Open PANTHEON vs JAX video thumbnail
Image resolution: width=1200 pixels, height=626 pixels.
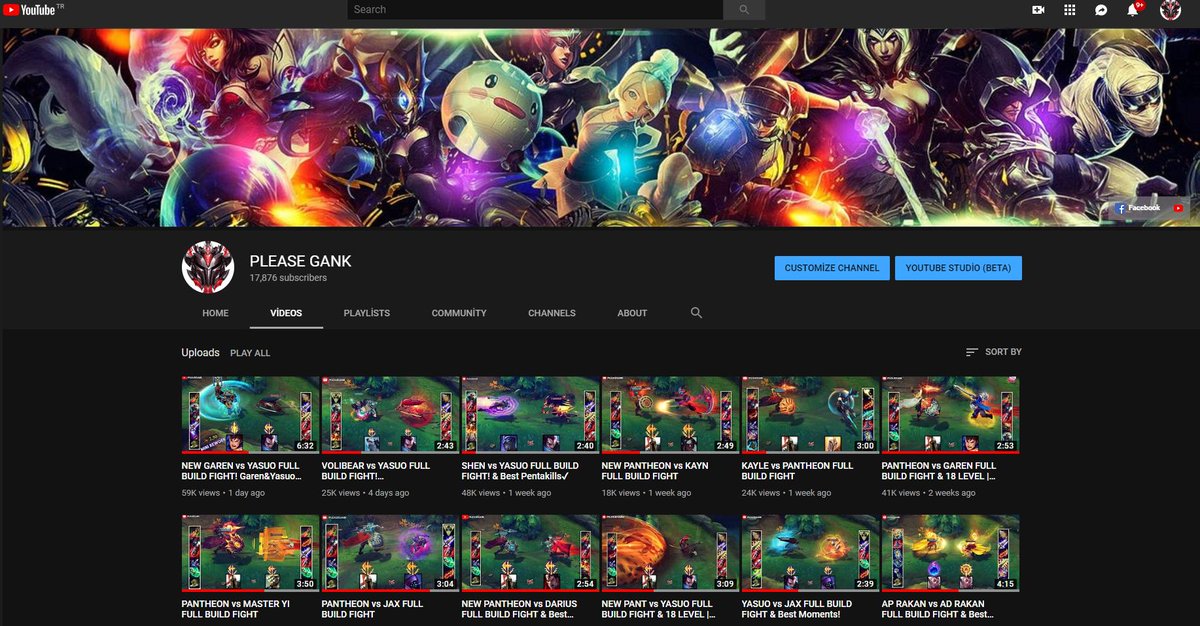[390, 554]
